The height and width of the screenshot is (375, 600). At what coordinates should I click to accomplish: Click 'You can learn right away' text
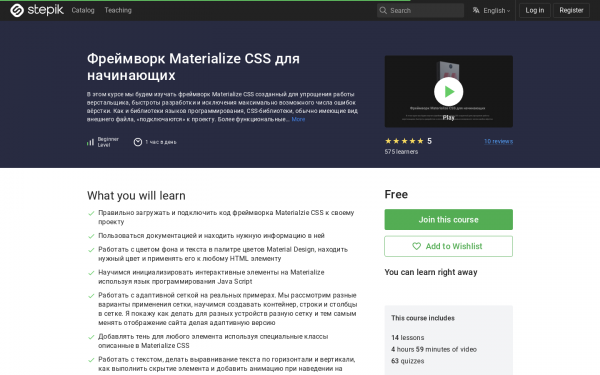[x=431, y=272]
